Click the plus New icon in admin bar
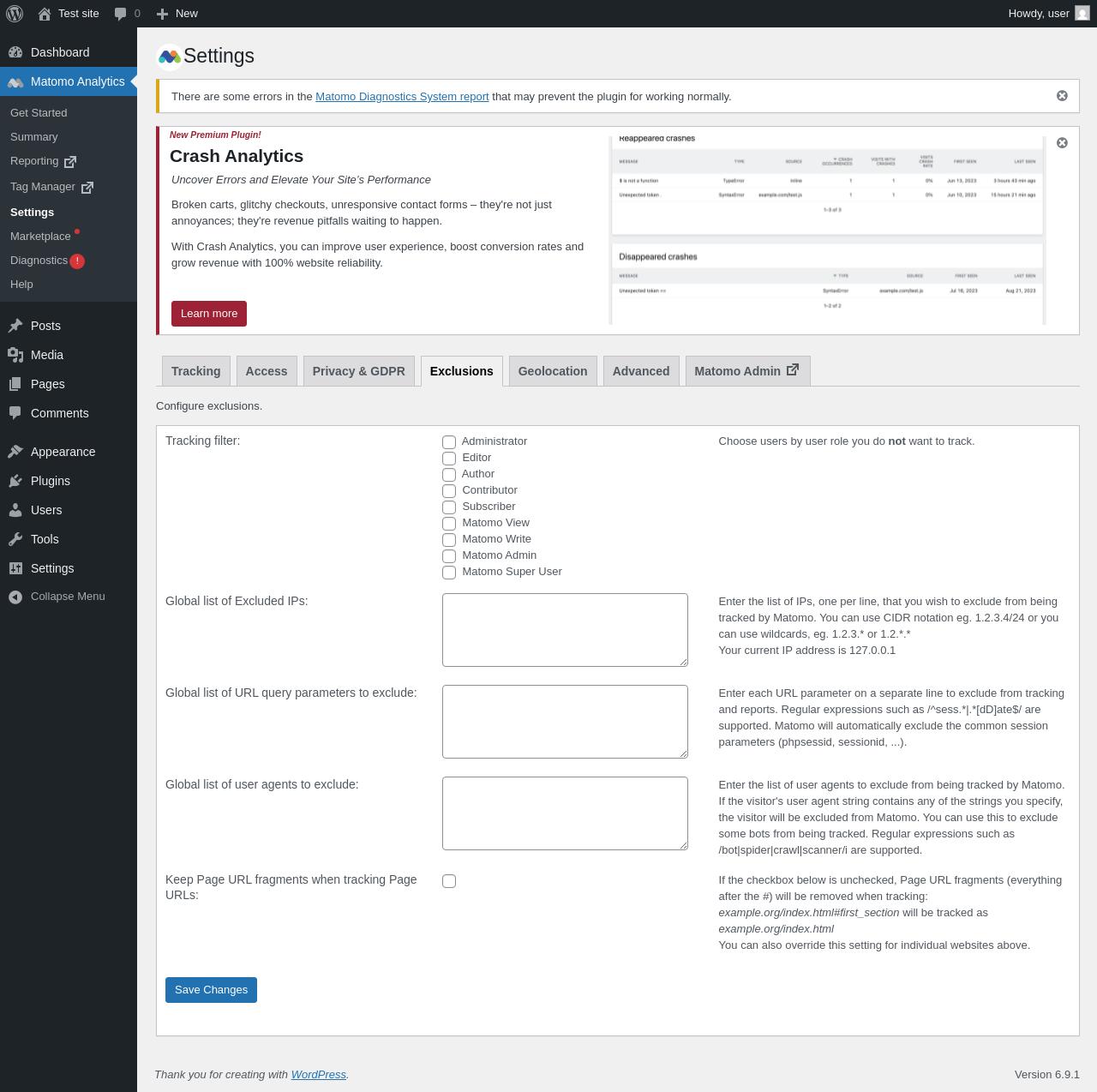Screen dimensions: 1097x1092 tap(162, 14)
